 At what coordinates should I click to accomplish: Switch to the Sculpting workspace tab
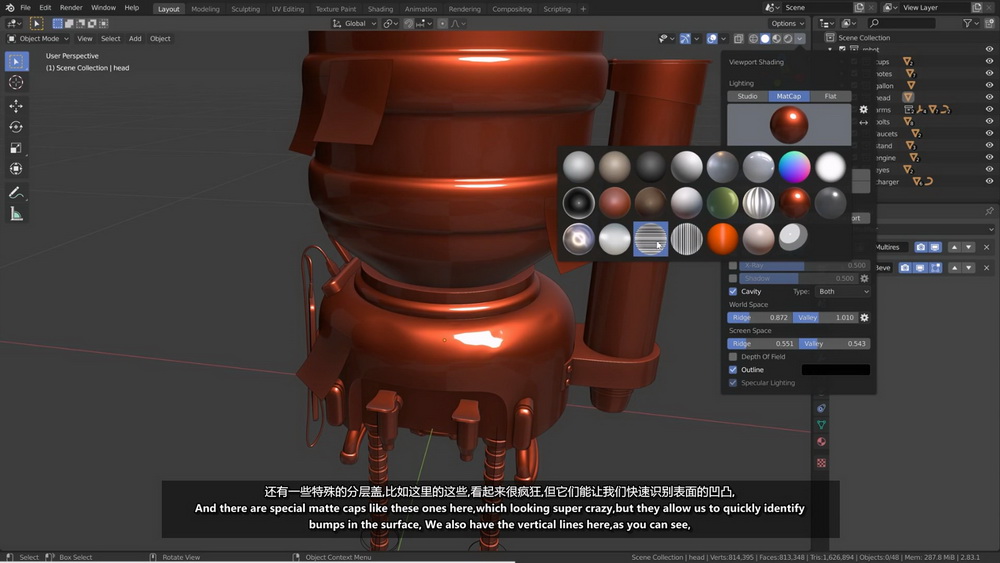click(x=246, y=9)
